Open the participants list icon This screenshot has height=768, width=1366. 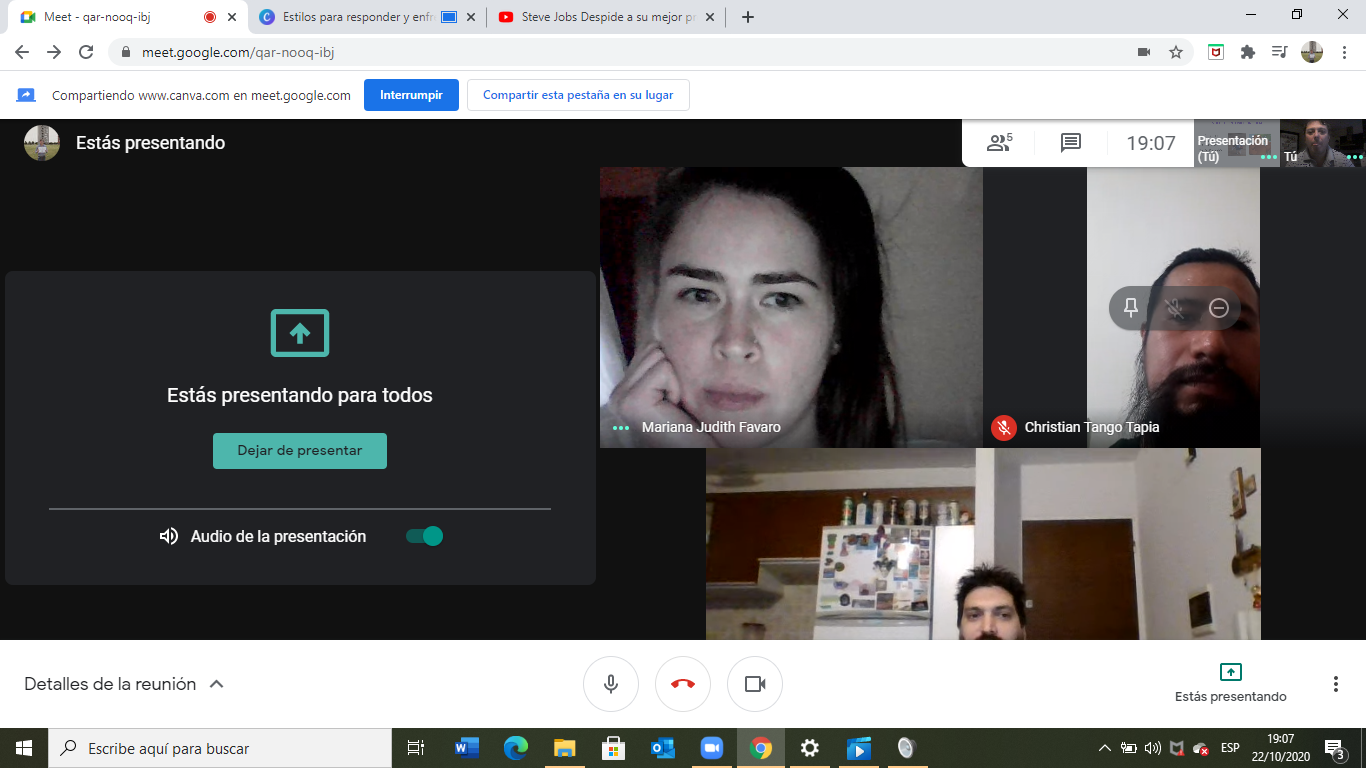pos(999,143)
